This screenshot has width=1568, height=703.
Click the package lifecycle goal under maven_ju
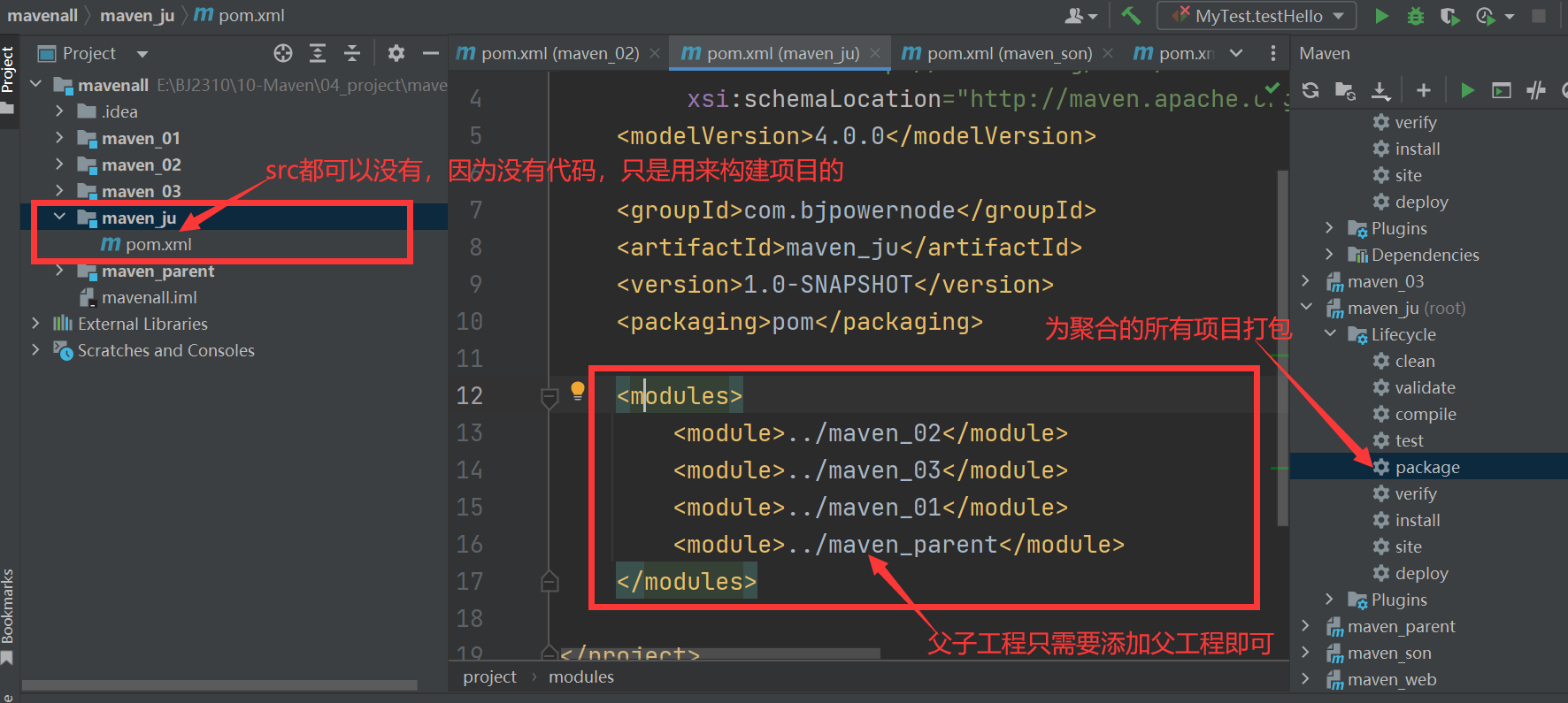pos(1427,467)
